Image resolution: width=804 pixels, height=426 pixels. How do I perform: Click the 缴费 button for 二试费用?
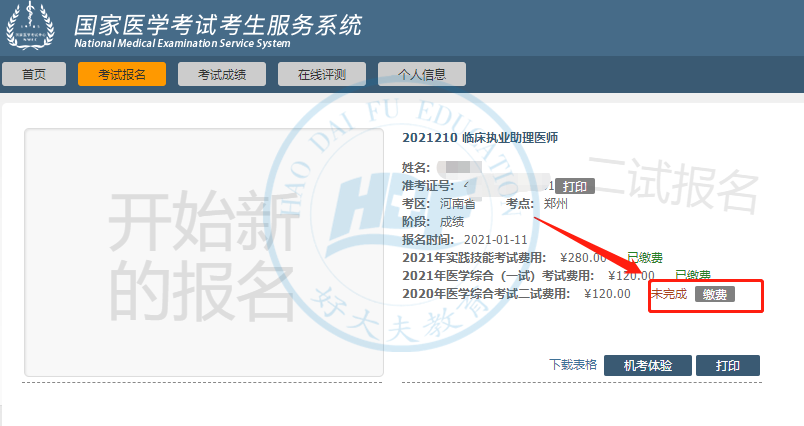coord(715,294)
